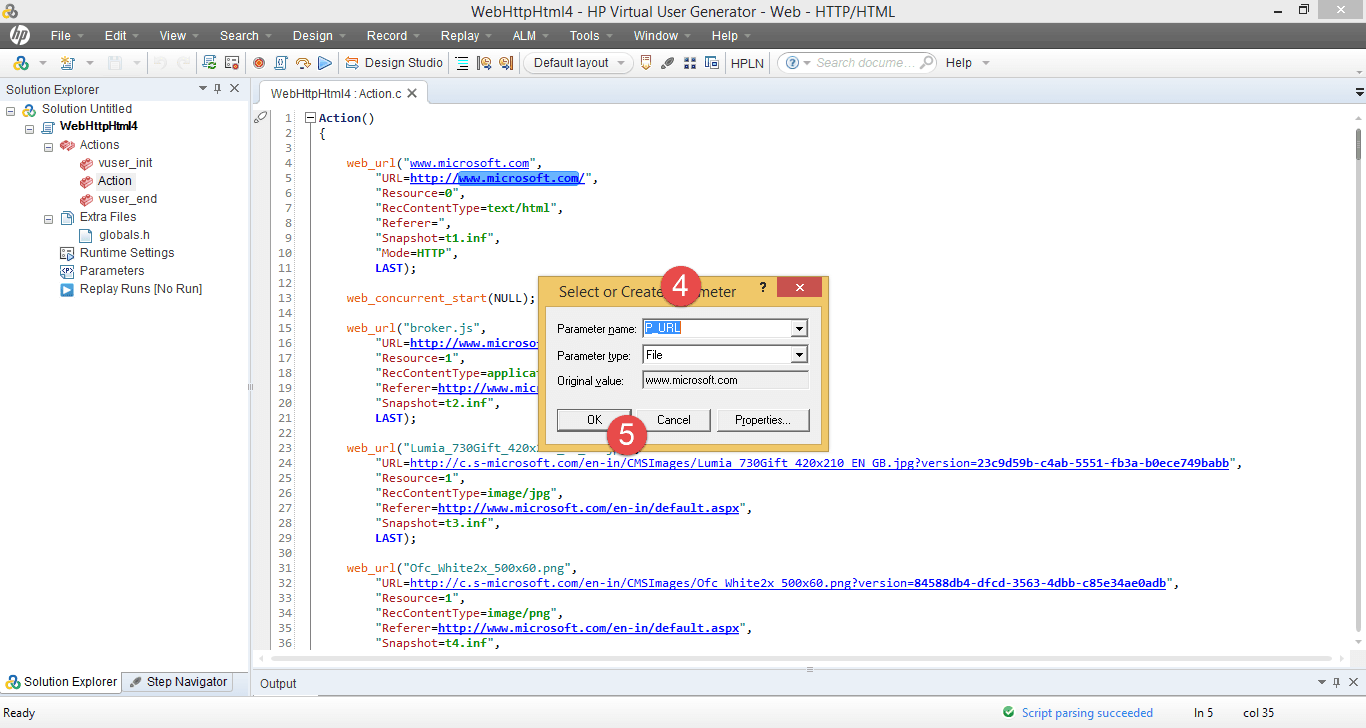
Task: Click OK in the parameter dialog
Action: click(x=594, y=420)
